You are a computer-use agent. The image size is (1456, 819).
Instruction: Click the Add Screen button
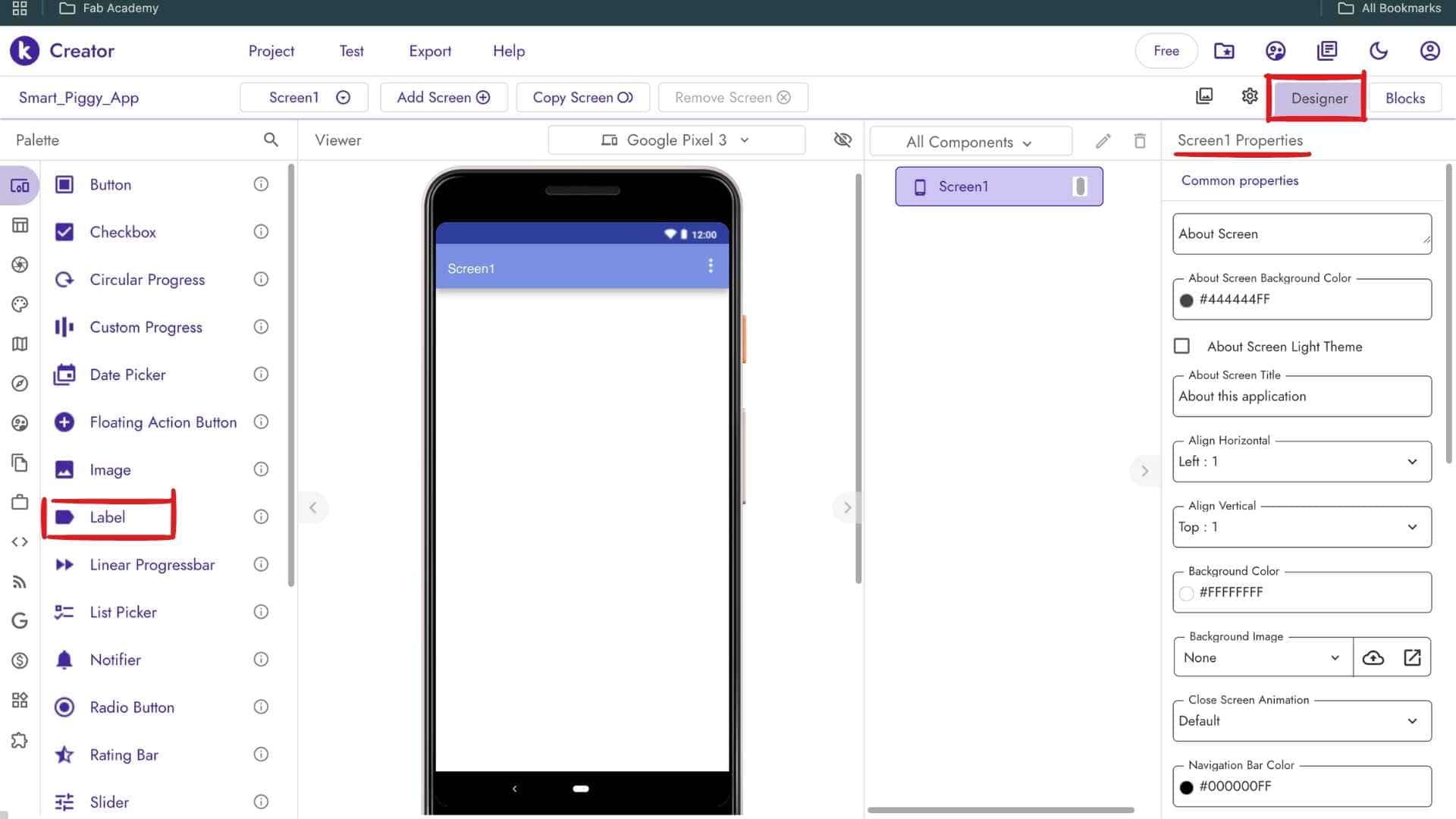pos(444,97)
